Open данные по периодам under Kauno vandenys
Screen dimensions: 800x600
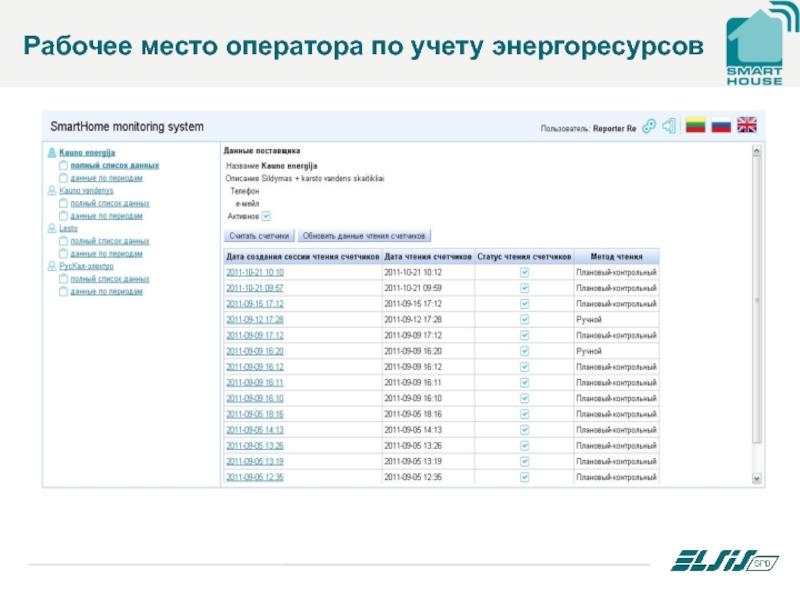pyautogui.click(x=107, y=216)
